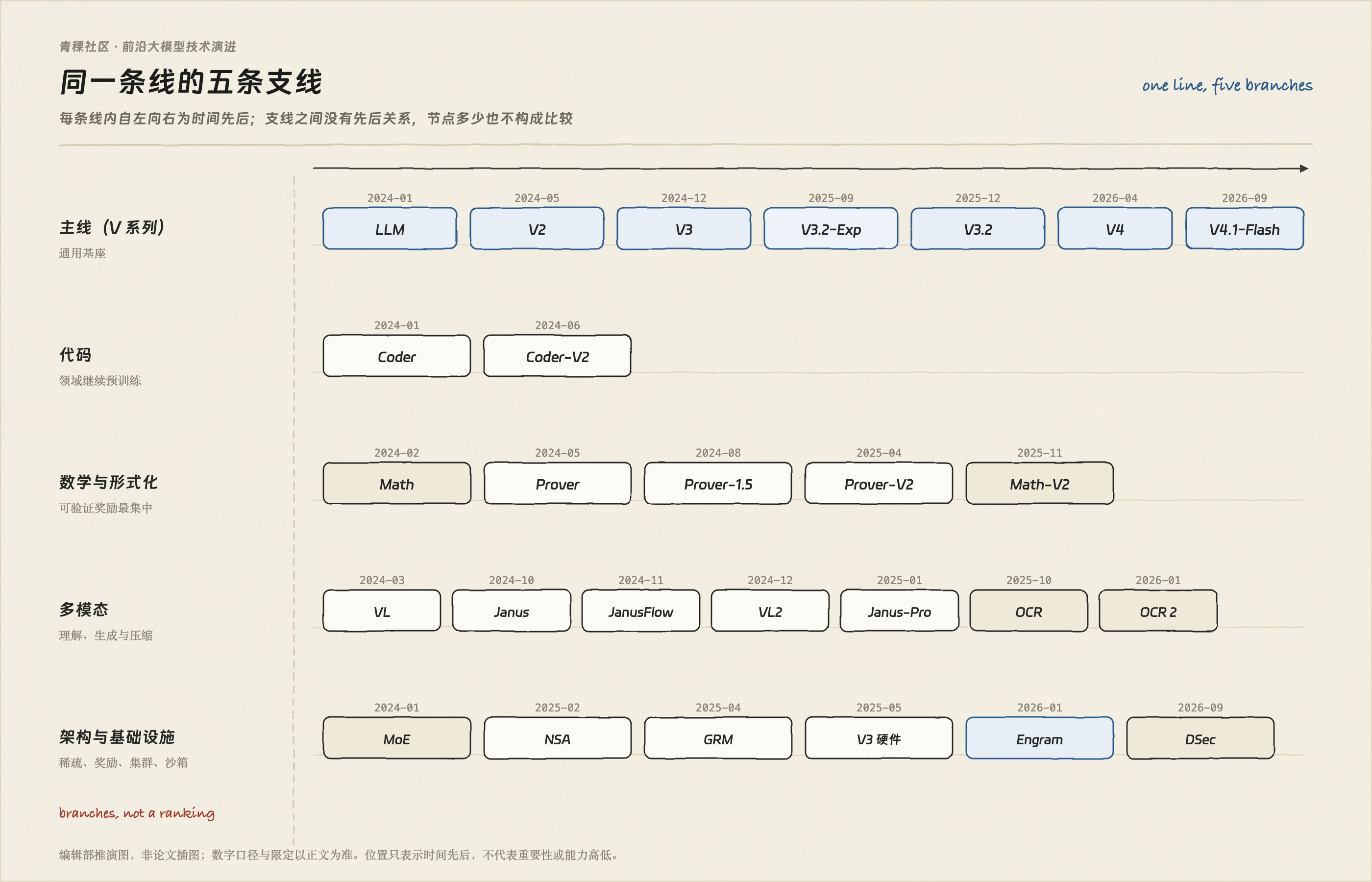Select the OCR node dated 2025-10
The width and height of the screenshot is (1372, 882).
[x=1029, y=611]
